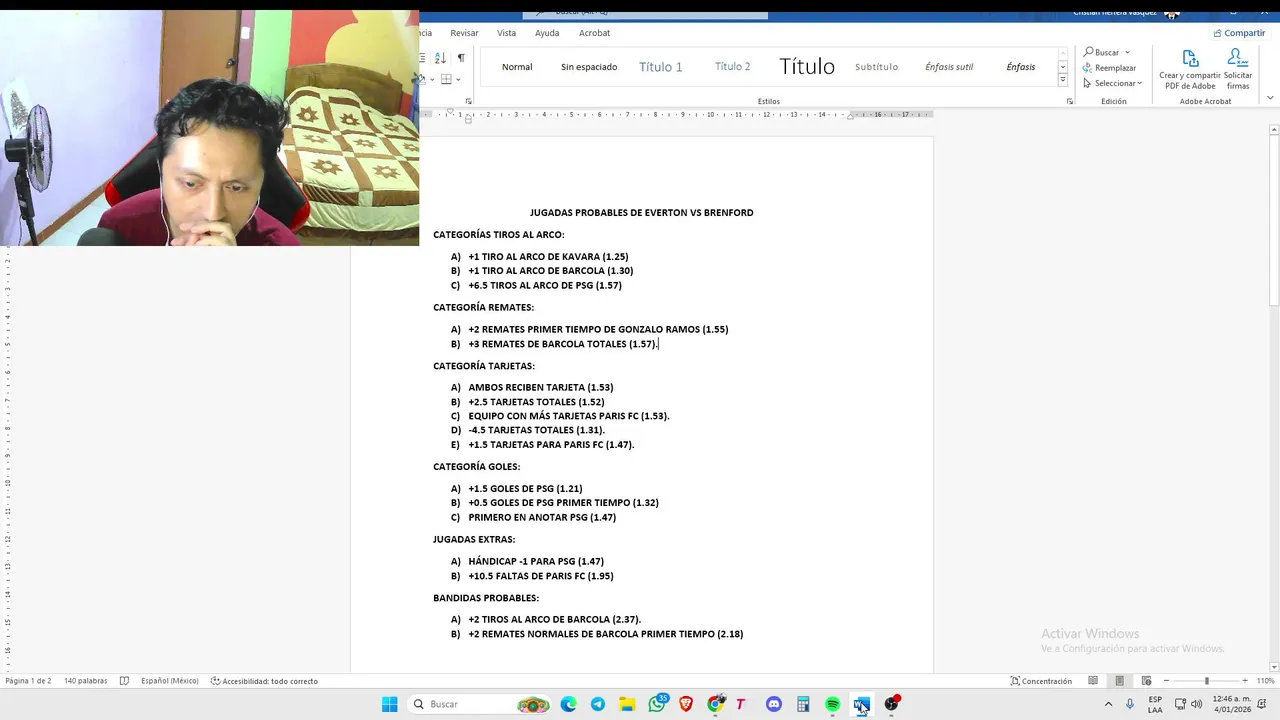Open Spotify from taskbar
This screenshot has width=1280, height=720.
pyautogui.click(x=832, y=704)
